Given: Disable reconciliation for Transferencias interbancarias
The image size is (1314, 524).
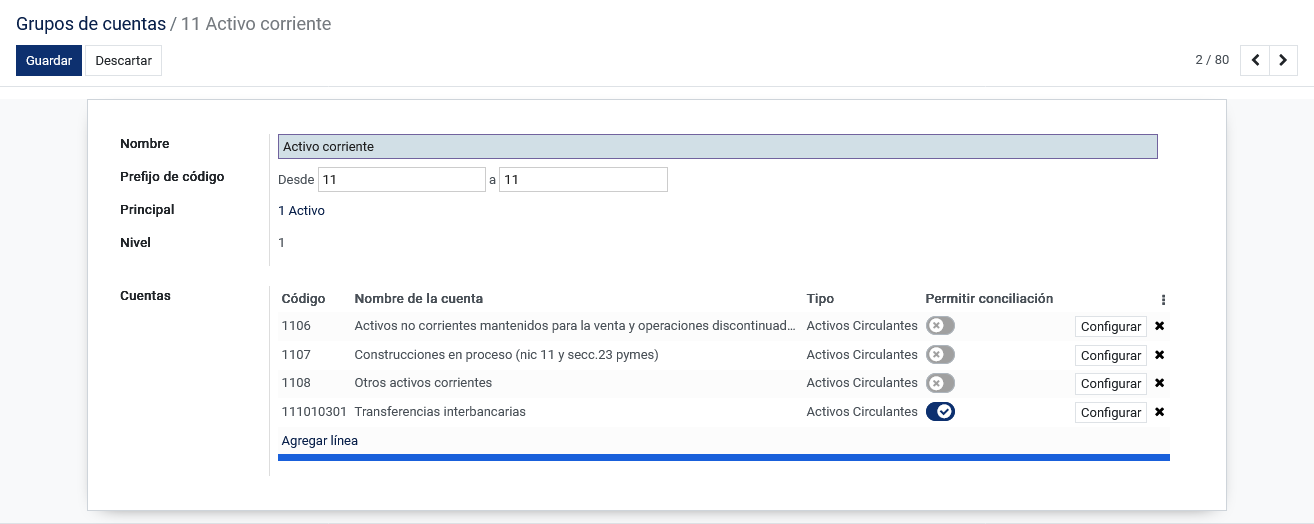Looking at the screenshot, I should (940, 412).
